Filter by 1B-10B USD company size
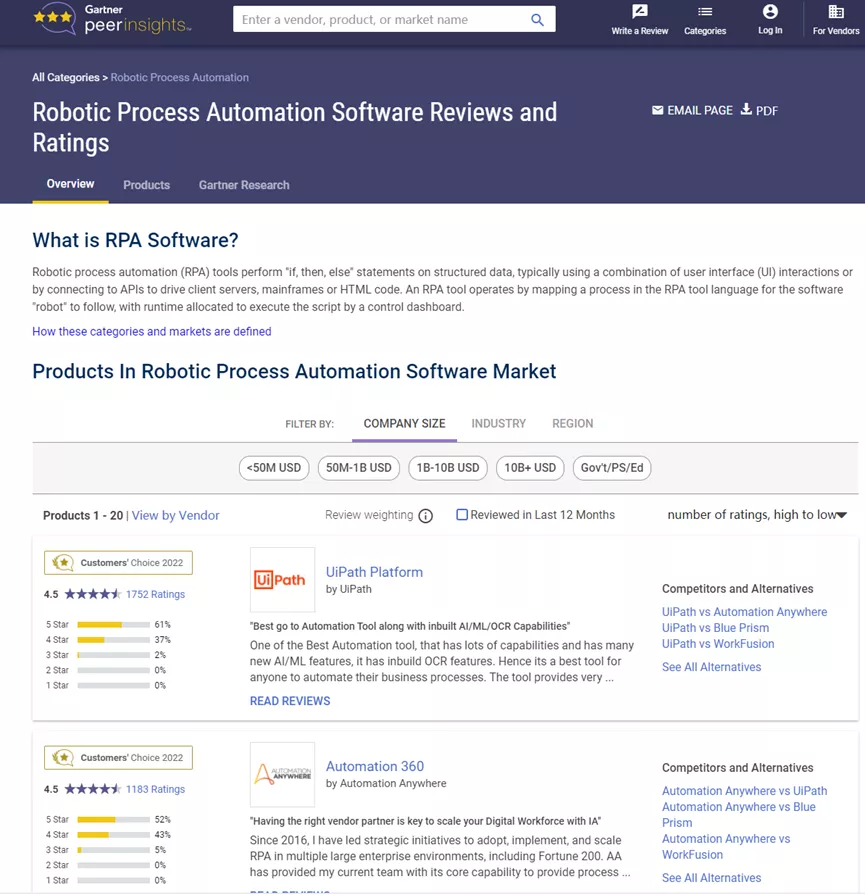 pyautogui.click(x=448, y=468)
